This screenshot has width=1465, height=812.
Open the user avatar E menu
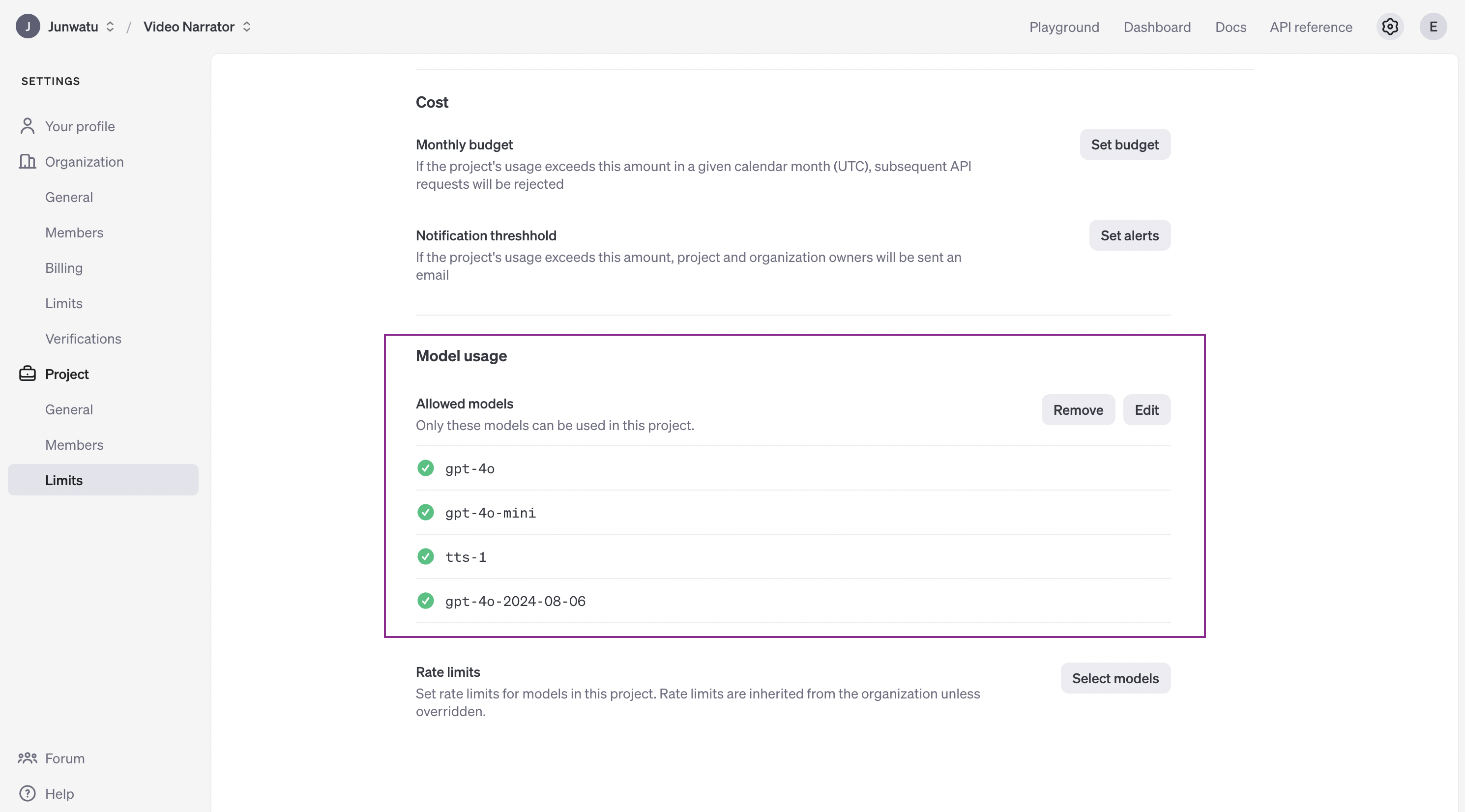1433,27
